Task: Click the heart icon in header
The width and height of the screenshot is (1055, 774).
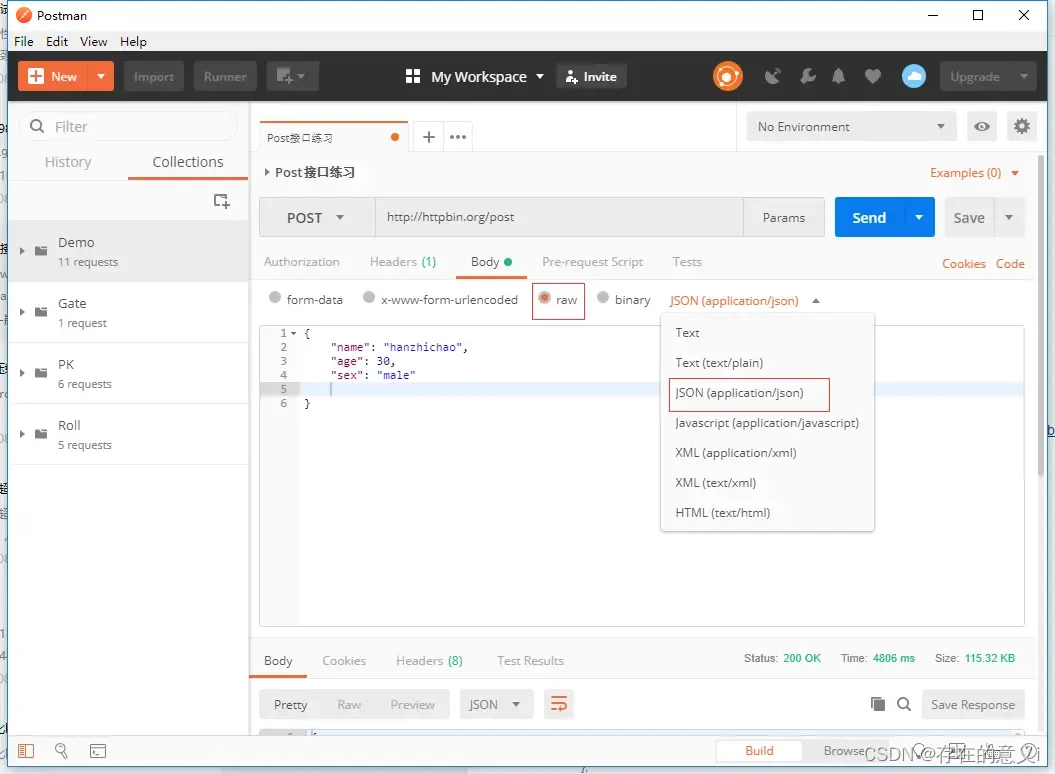Action: pyautogui.click(x=873, y=76)
